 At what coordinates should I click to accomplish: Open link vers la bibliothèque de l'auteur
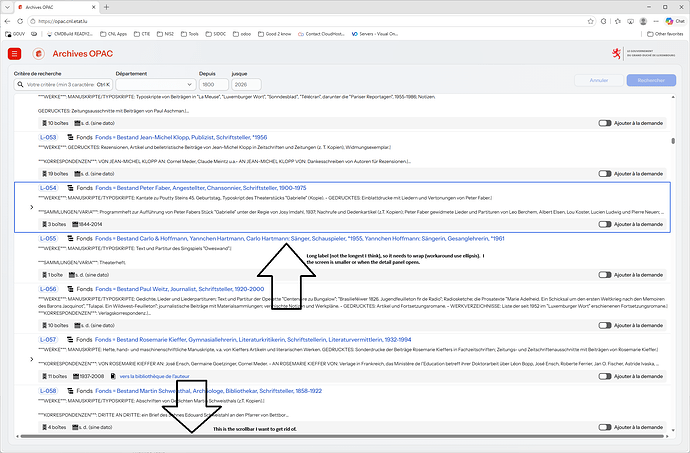click(x=154, y=376)
